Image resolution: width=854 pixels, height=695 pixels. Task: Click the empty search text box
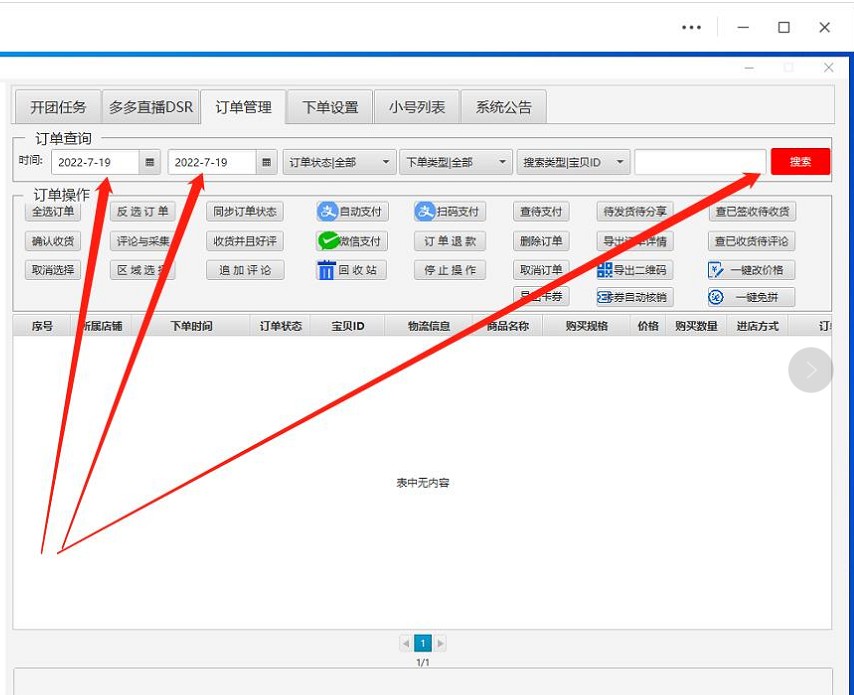700,162
